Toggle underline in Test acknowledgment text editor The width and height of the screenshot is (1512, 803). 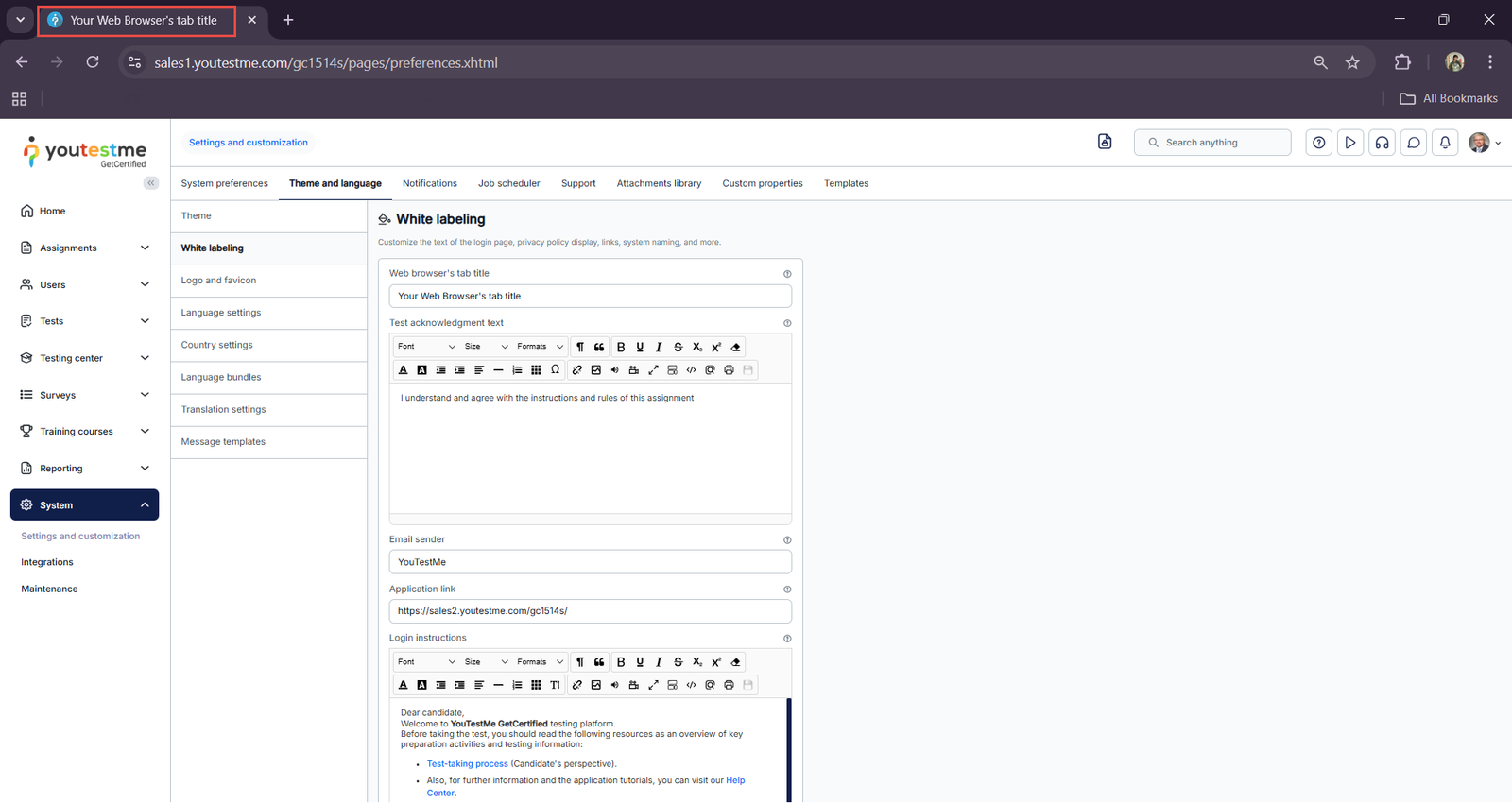[x=640, y=347]
